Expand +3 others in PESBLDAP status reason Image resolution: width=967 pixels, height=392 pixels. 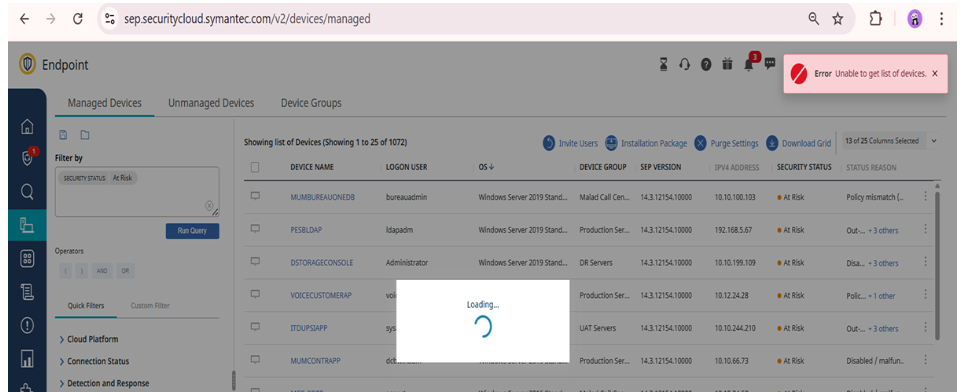883,231
